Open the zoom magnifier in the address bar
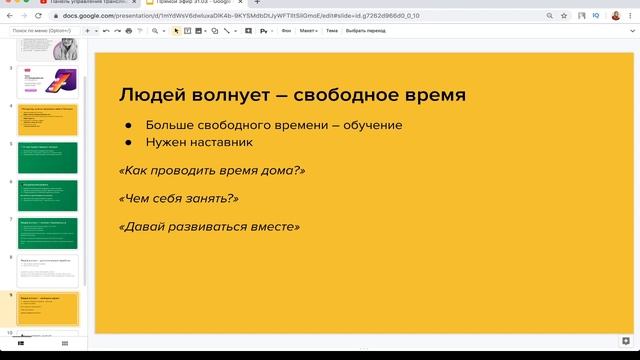 coord(550,16)
